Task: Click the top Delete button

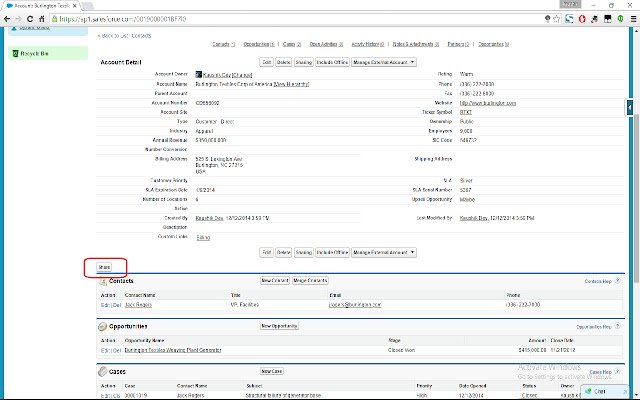Action: pyautogui.click(x=283, y=62)
